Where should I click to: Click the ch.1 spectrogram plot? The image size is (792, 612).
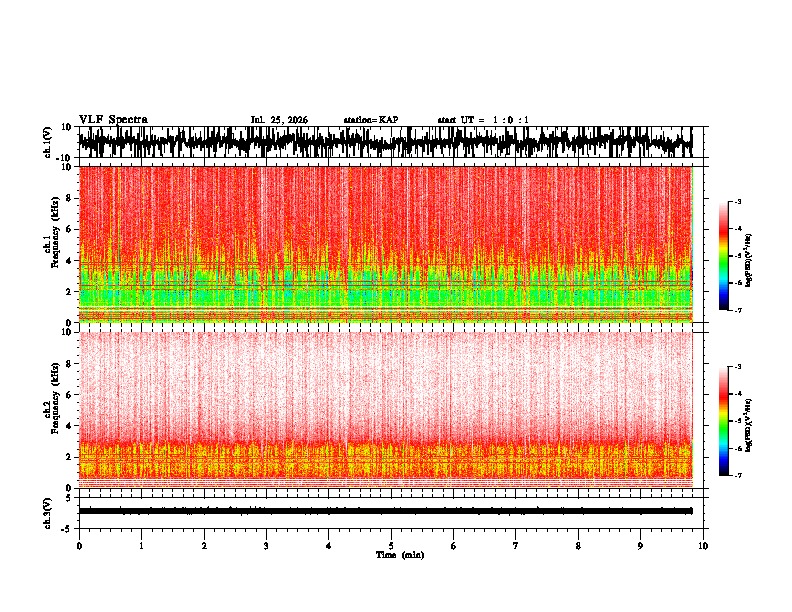385,244
